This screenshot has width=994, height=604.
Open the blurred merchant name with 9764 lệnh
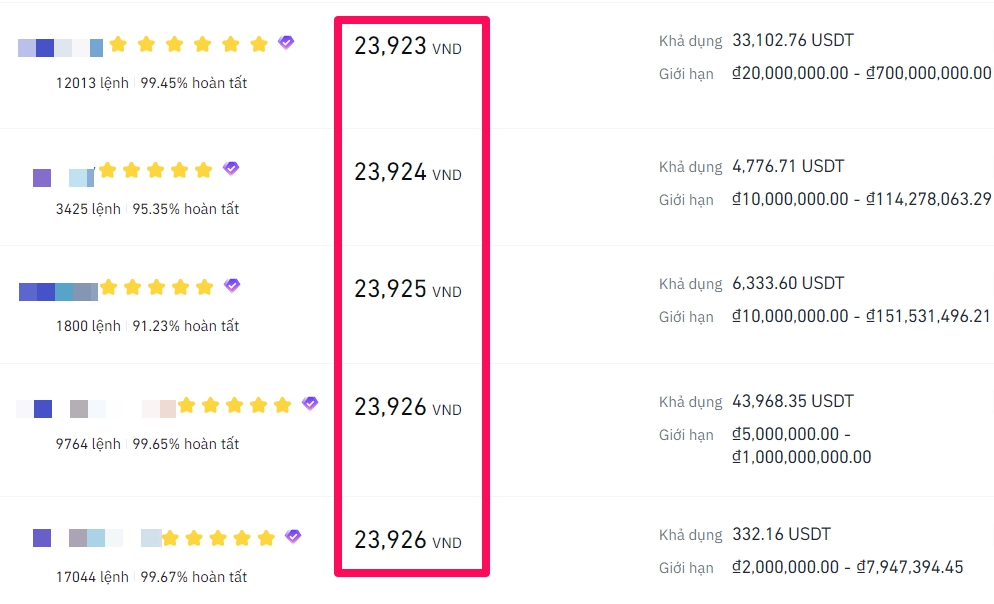96,409
